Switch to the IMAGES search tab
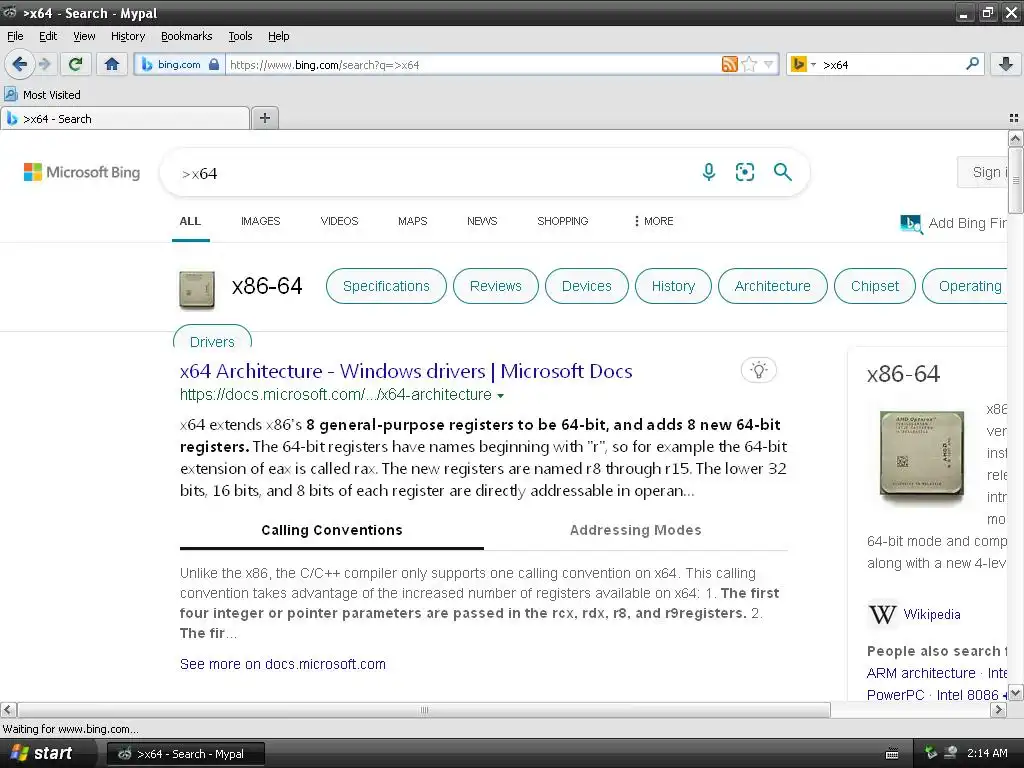Screen dimensions: 1024x768 (260, 221)
